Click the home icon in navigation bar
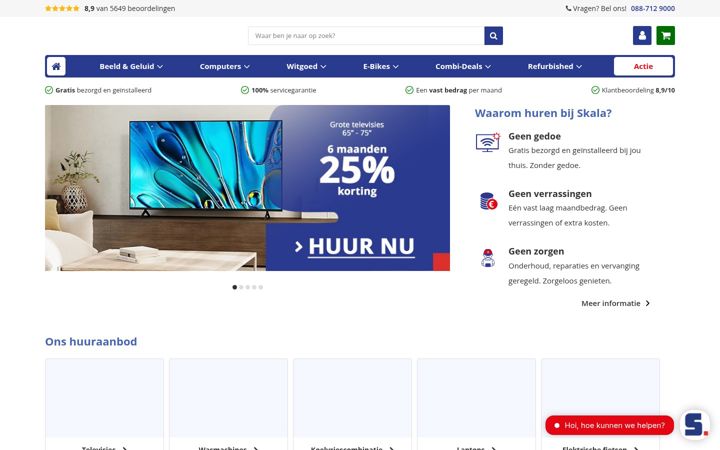Viewport: 720px width, 450px height. click(x=56, y=67)
